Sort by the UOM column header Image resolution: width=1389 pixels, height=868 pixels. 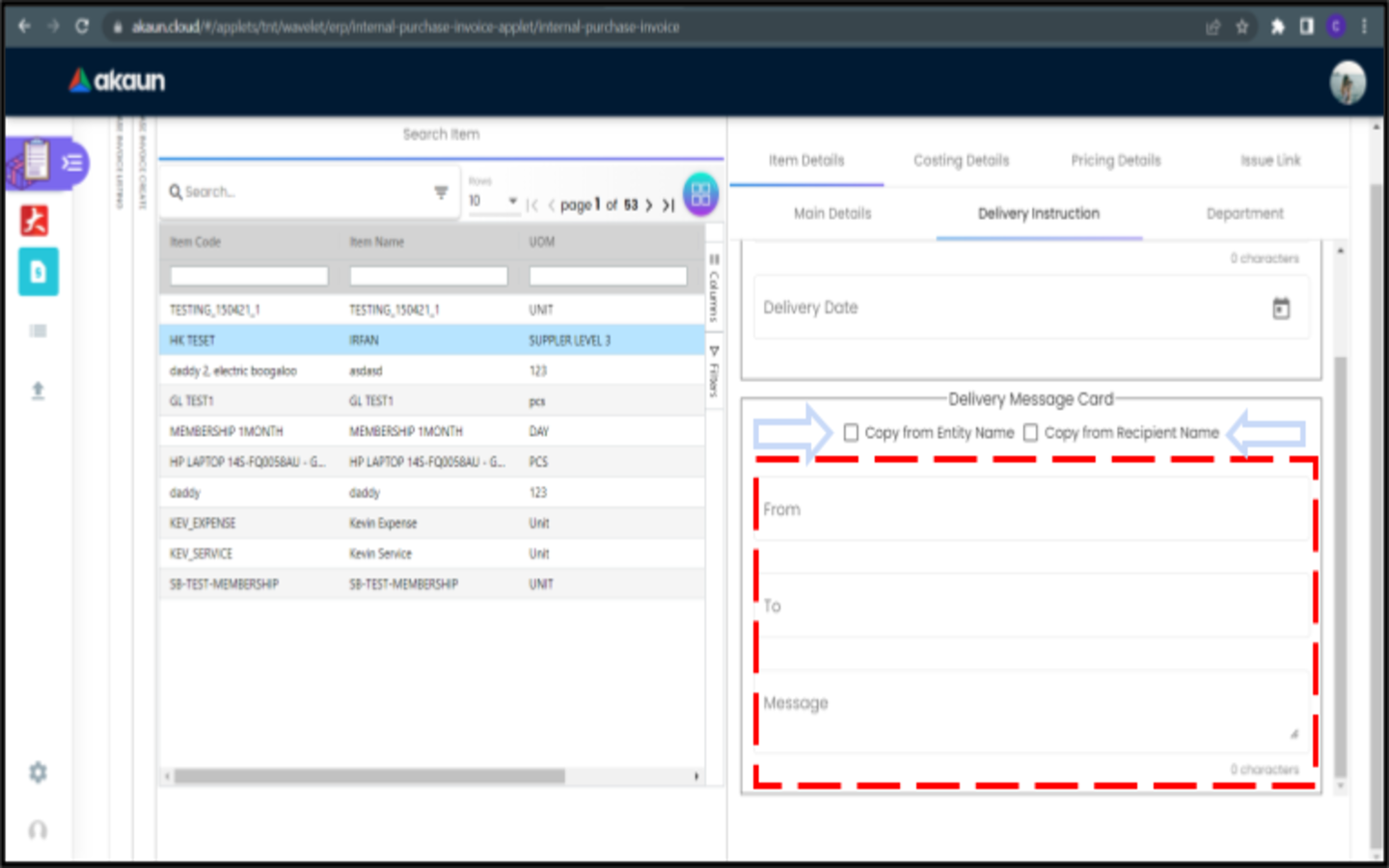click(542, 242)
